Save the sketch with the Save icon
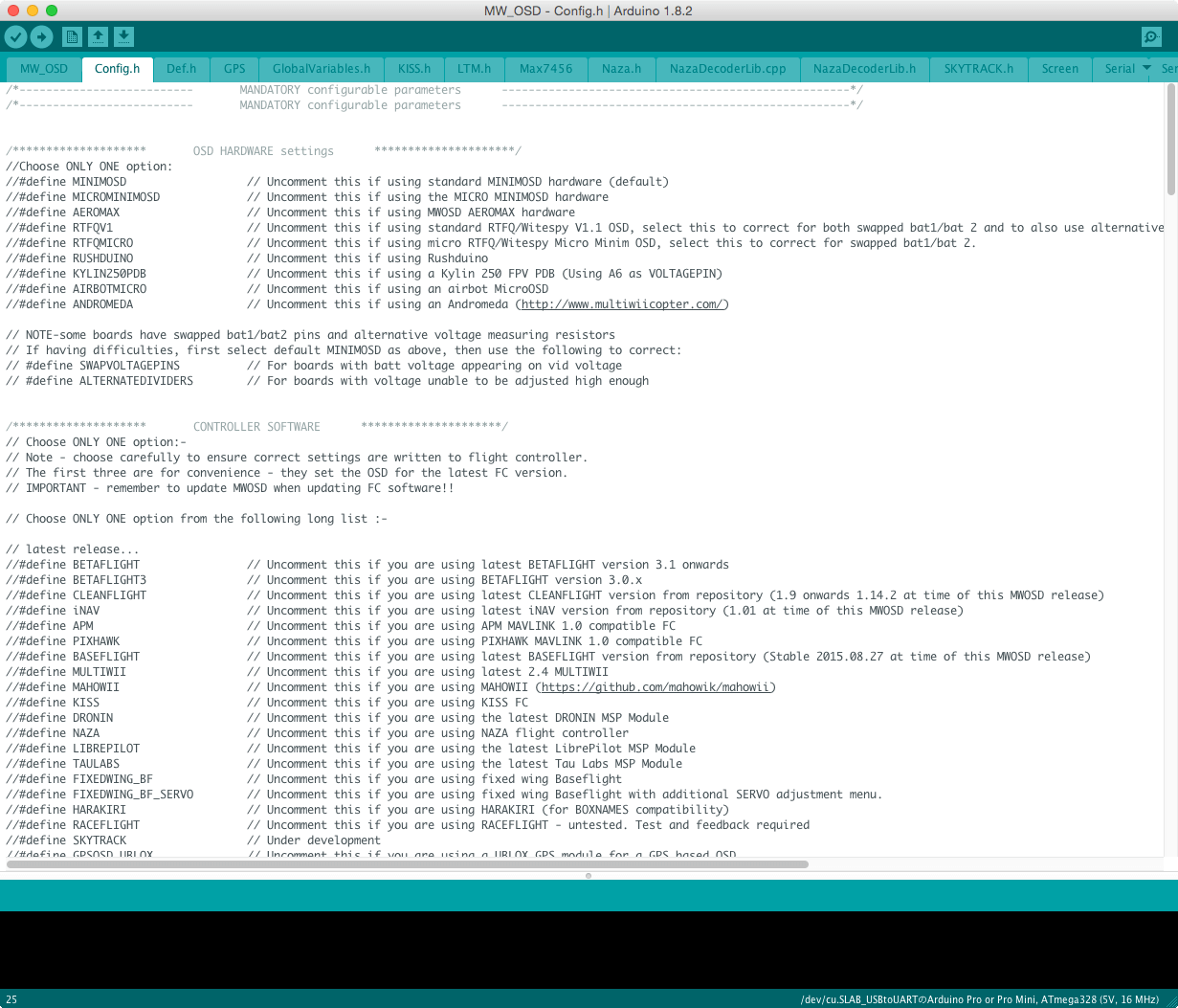Image resolution: width=1178 pixels, height=1008 pixels. pos(123,37)
